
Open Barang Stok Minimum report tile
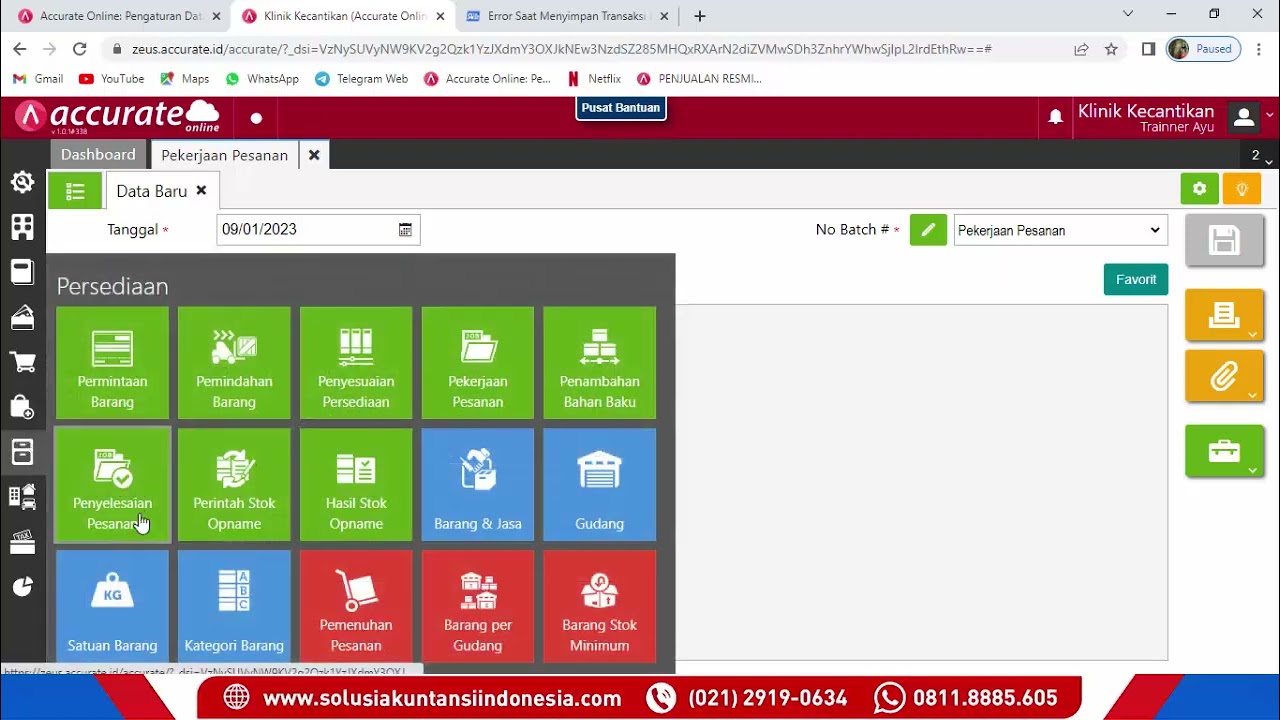coord(600,606)
